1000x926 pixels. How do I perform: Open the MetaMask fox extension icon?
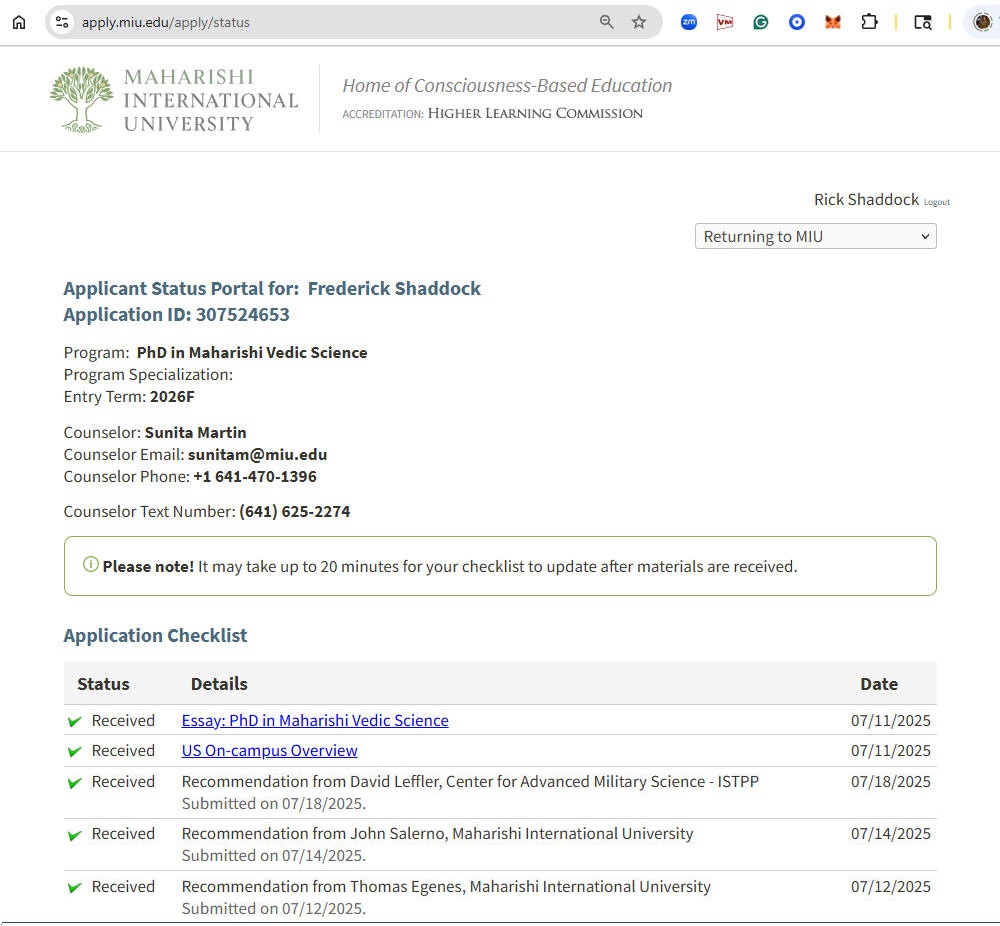pyautogui.click(x=832, y=22)
